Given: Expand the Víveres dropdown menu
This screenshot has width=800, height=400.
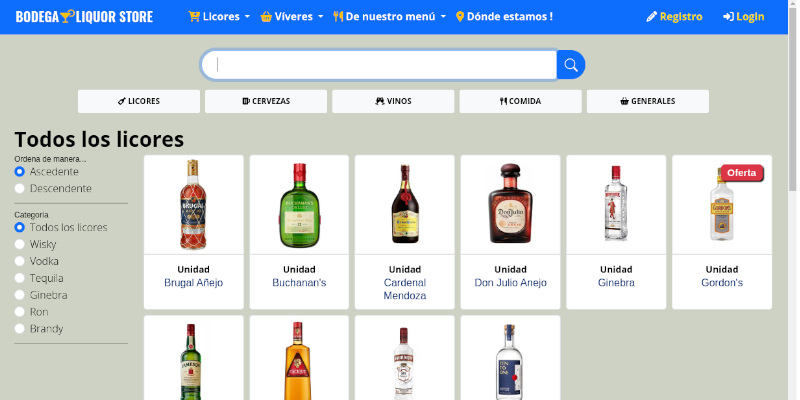Looking at the screenshot, I should [x=292, y=16].
